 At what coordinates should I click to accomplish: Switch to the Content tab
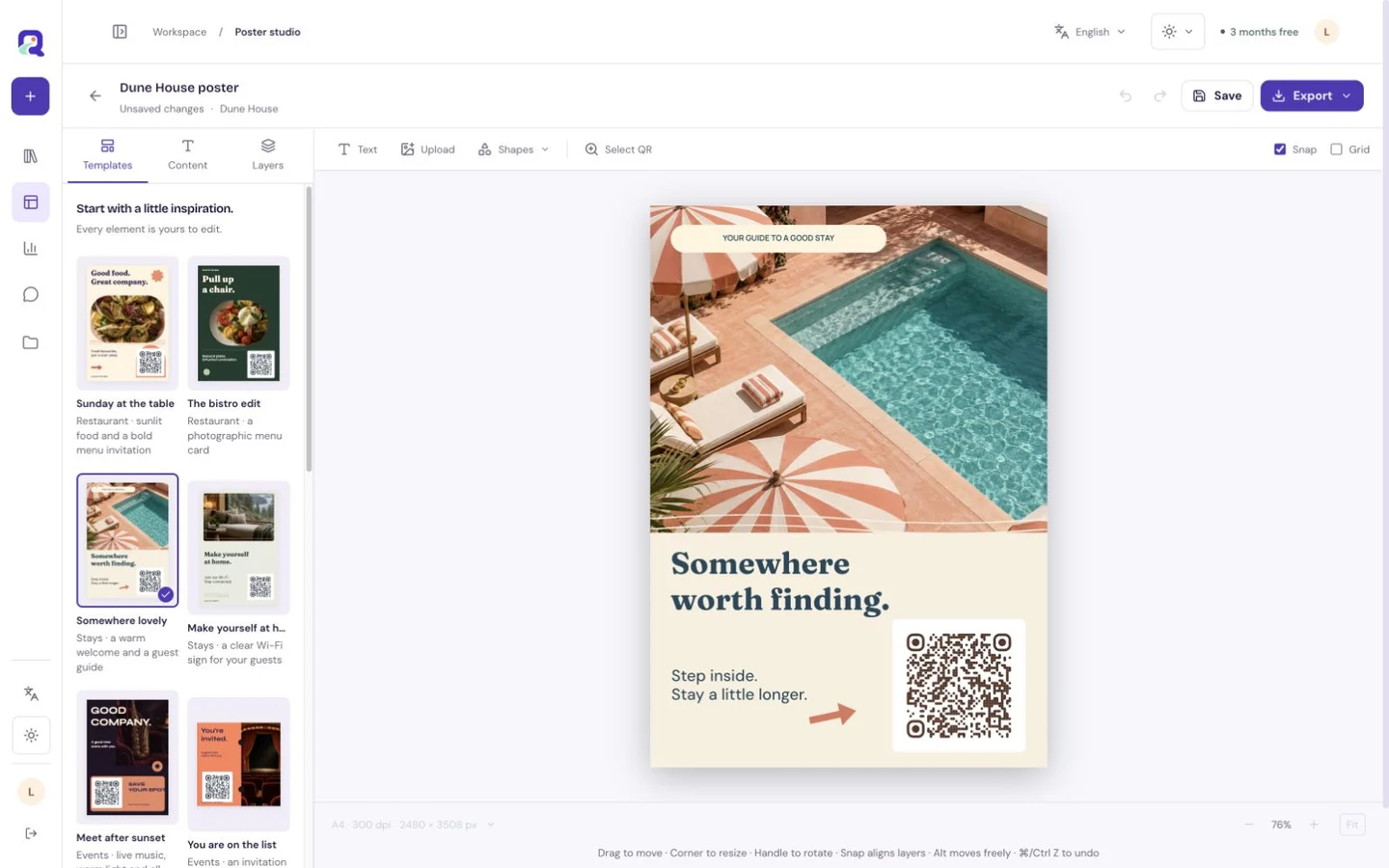[x=187, y=154]
